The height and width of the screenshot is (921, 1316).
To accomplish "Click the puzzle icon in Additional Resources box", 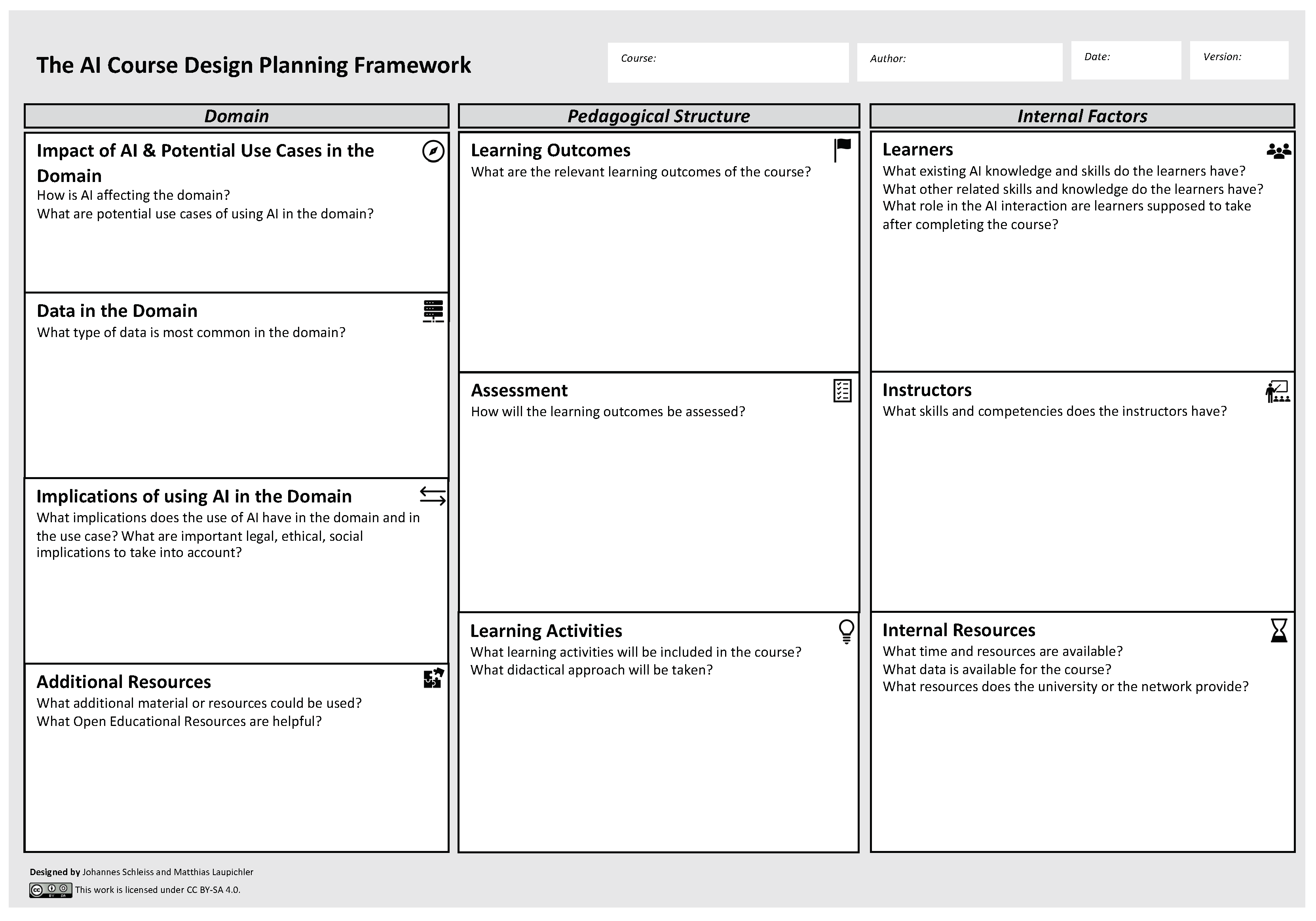I will (x=433, y=678).
